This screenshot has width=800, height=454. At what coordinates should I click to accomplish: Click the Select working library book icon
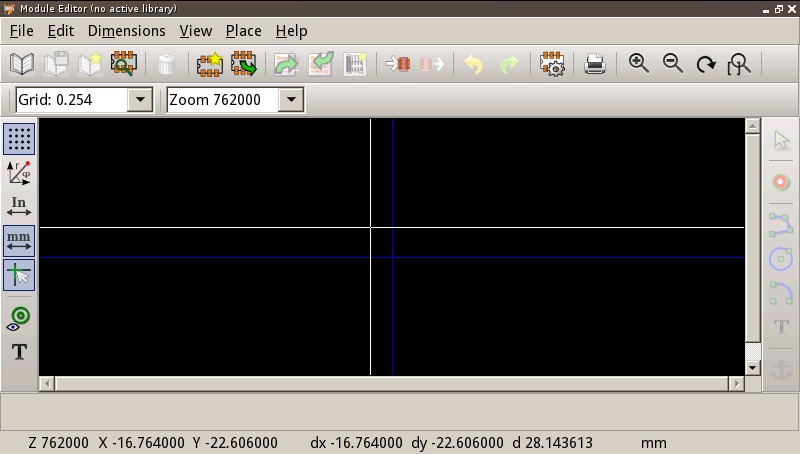[22, 64]
